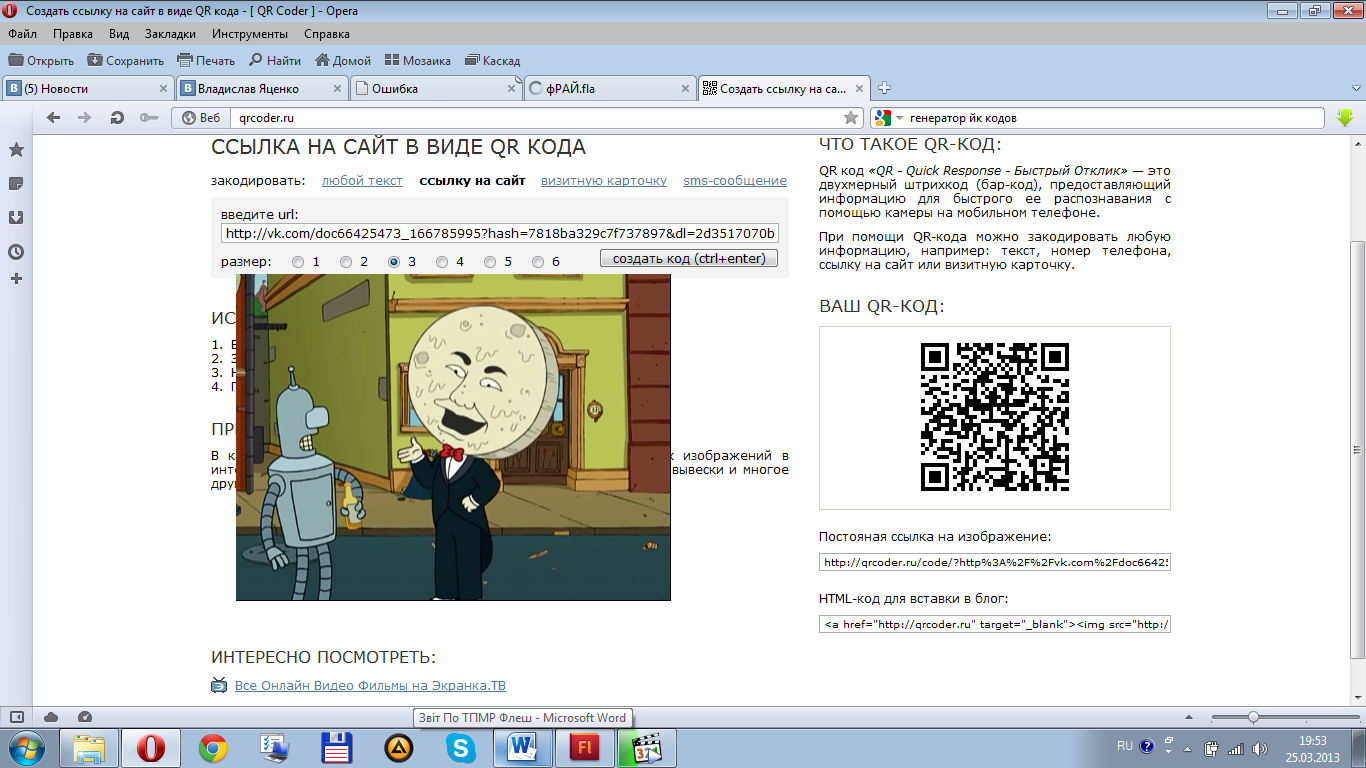Viewport: 1366px width, 768px height.
Task: Click the green downloads arrow icon
Action: (1345, 118)
